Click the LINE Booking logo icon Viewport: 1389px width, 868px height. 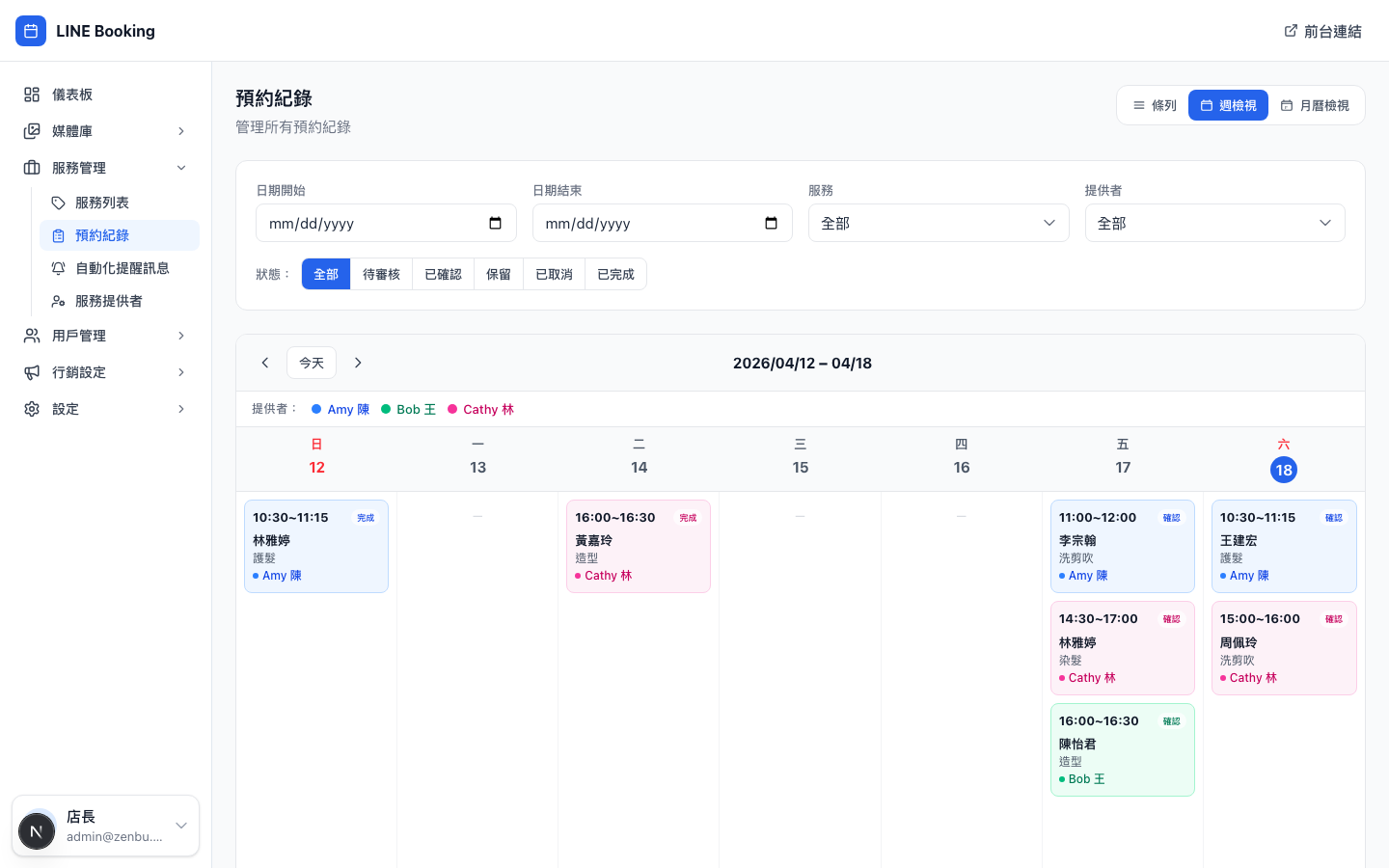tap(31, 31)
